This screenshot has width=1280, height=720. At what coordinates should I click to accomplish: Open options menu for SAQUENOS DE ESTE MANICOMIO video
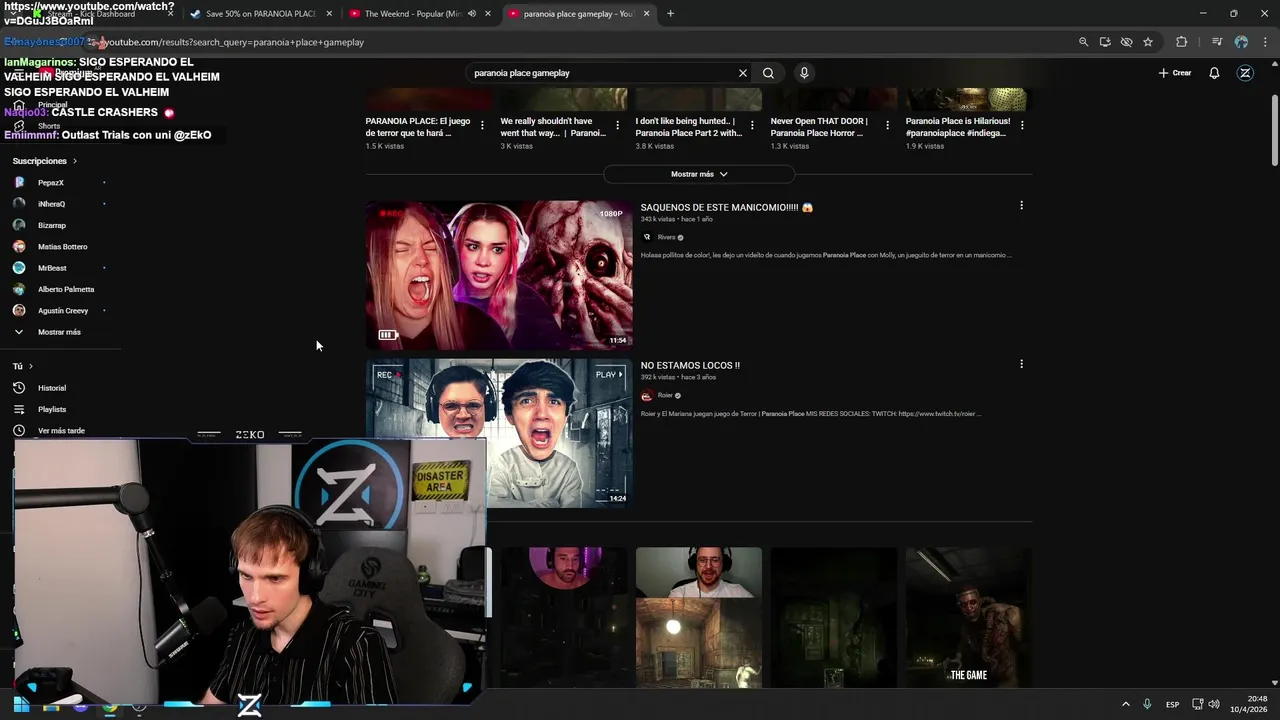point(1021,205)
